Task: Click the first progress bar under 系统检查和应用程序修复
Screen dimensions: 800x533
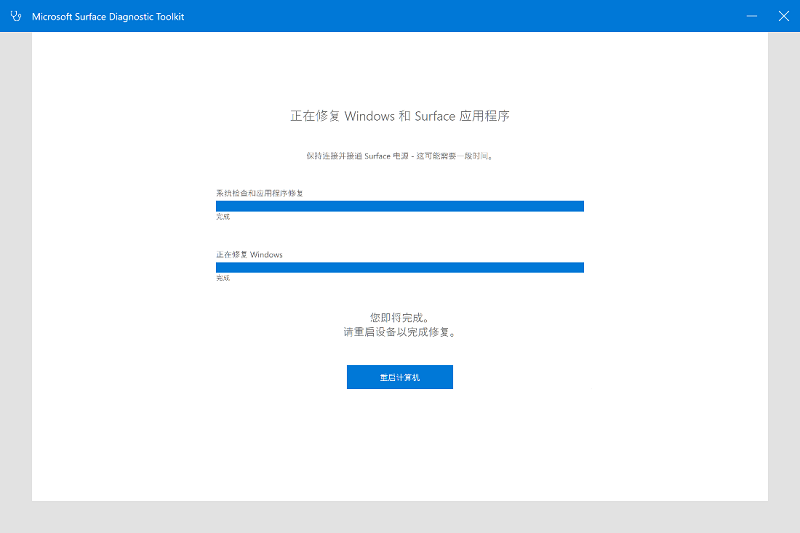Action: tap(399, 206)
